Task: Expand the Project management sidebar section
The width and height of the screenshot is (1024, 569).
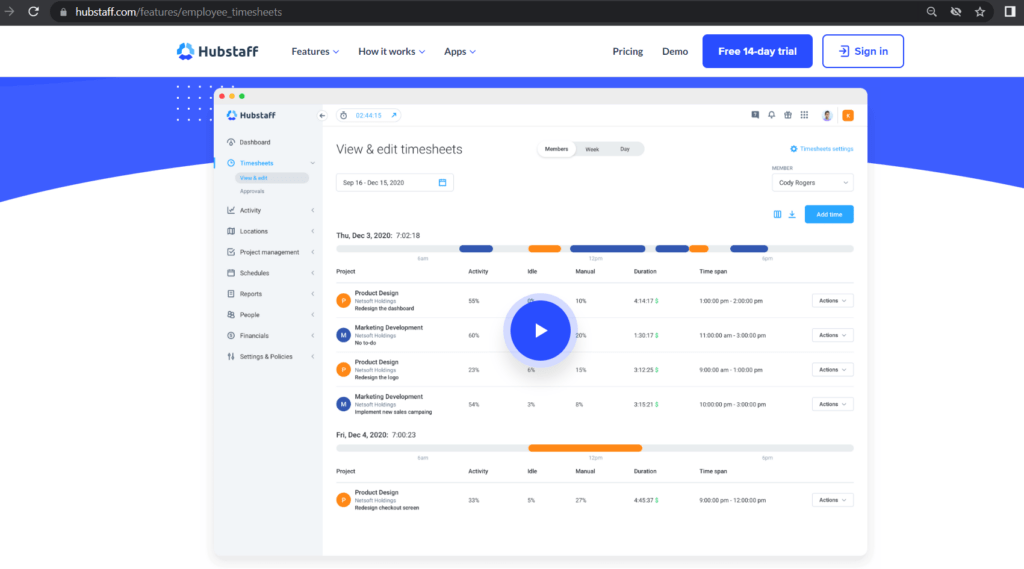Action: tap(313, 252)
